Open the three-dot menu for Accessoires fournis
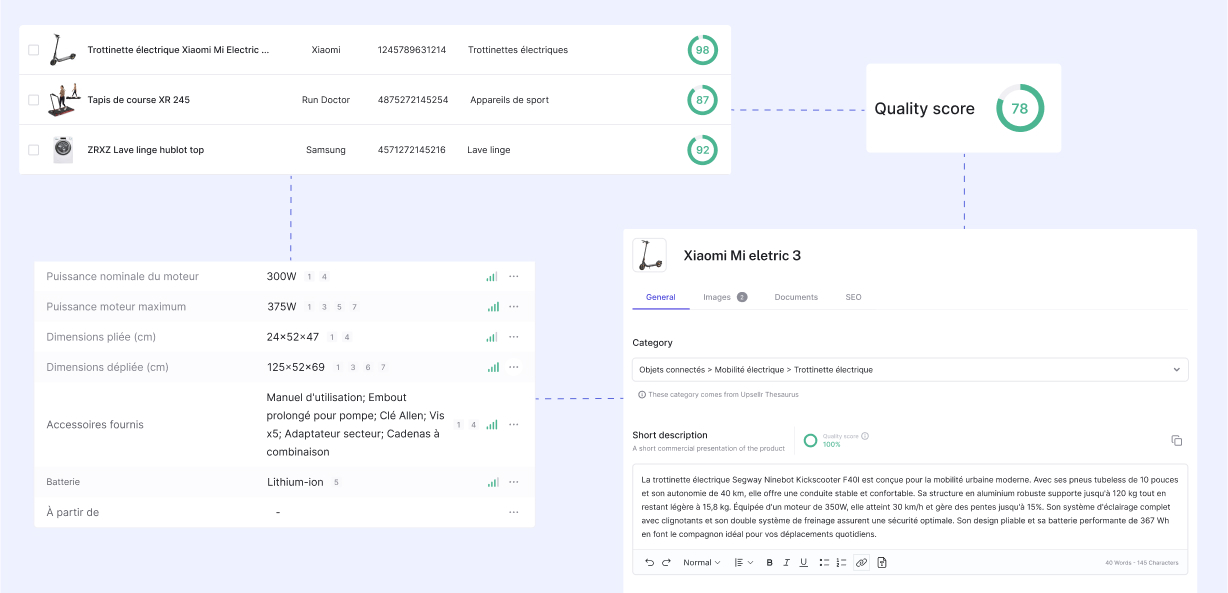 pos(514,425)
